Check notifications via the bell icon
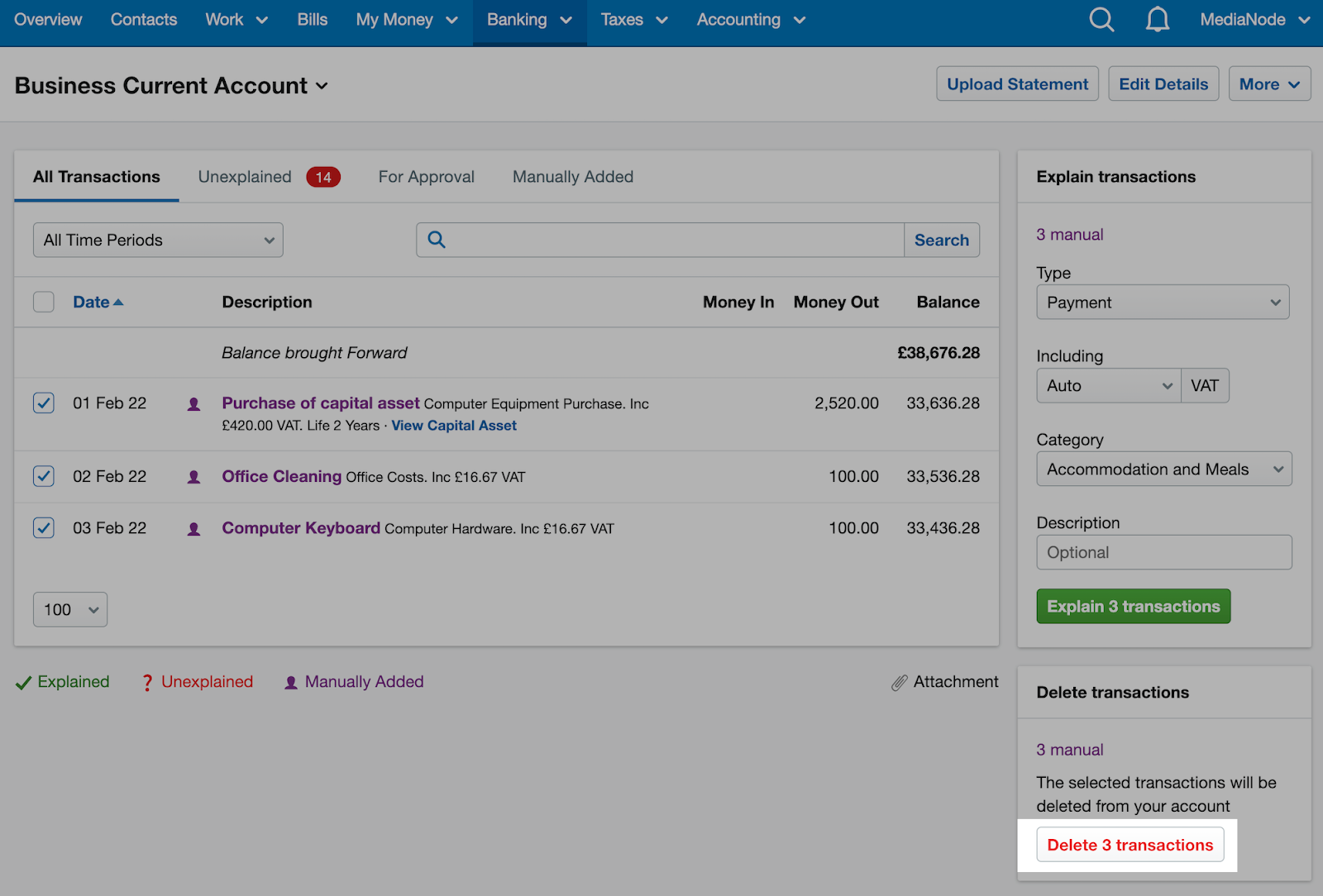This screenshot has height=896, width=1323. click(1157, 19)
